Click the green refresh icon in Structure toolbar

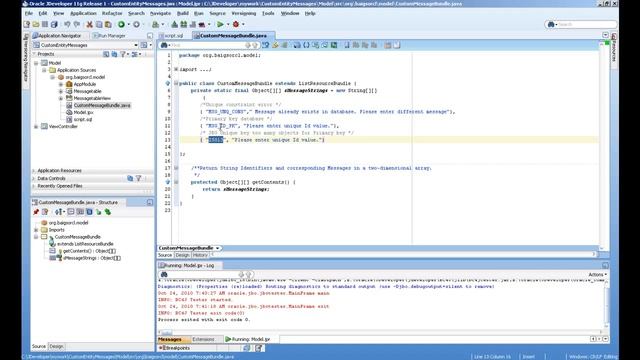coord(108,212)
